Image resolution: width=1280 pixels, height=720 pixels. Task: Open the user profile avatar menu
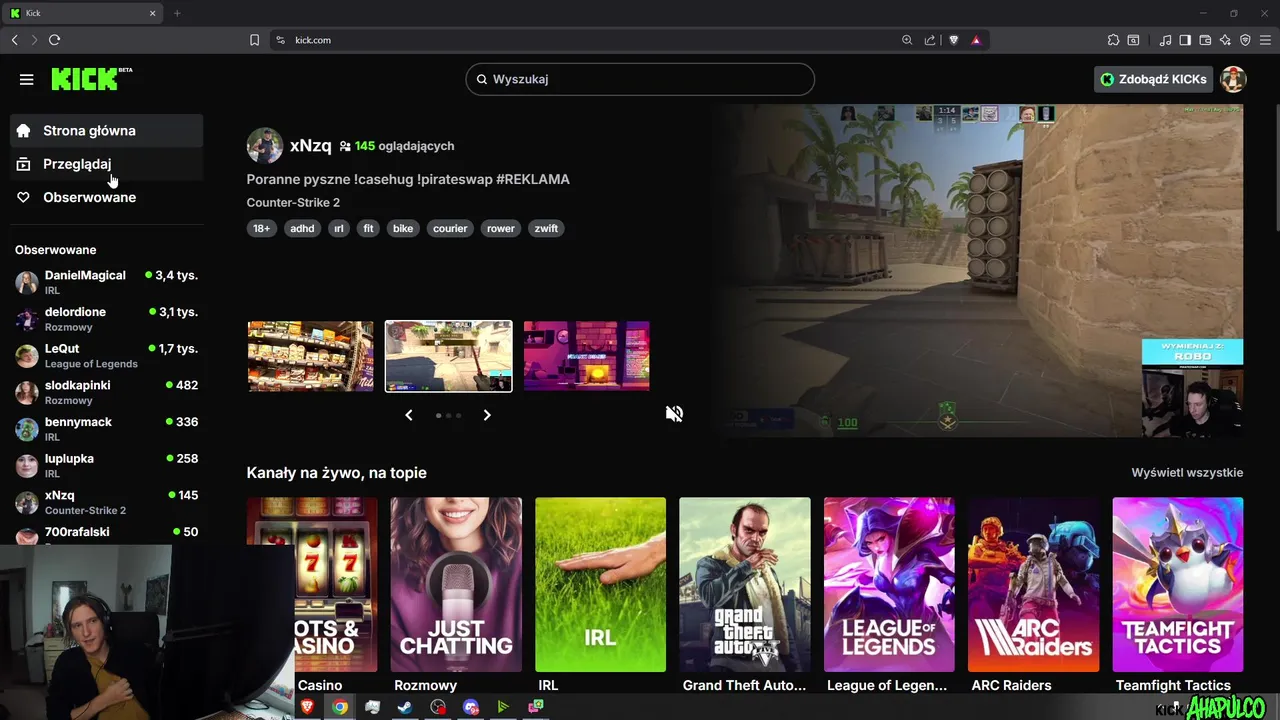coord(1233,79)
